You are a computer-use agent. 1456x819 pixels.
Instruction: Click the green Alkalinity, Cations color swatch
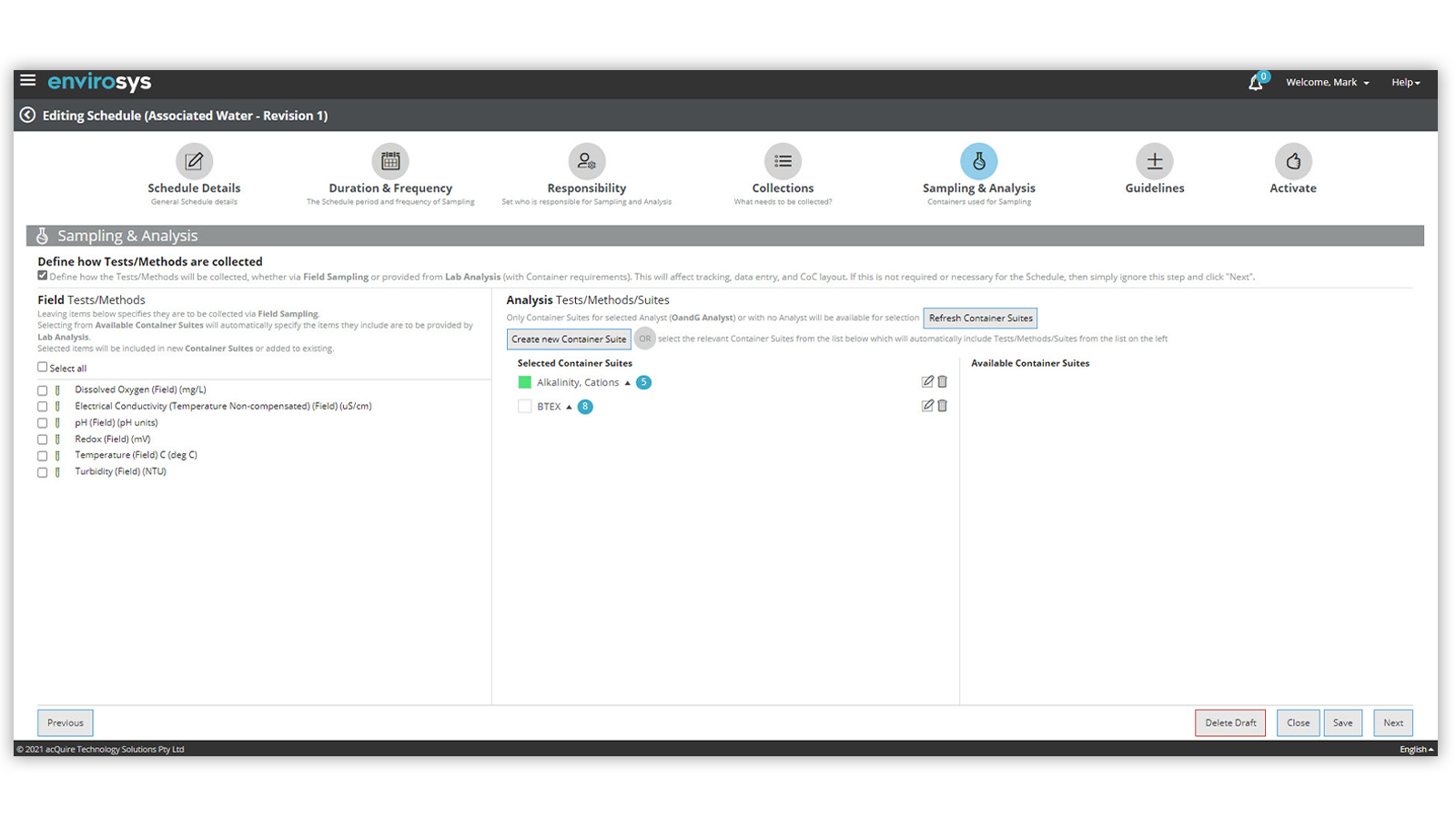(524, 382)
